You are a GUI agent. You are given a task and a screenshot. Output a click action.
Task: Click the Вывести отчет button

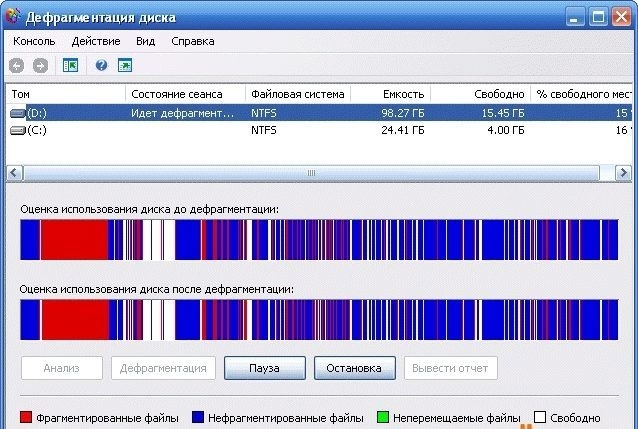tap(450, 368)
